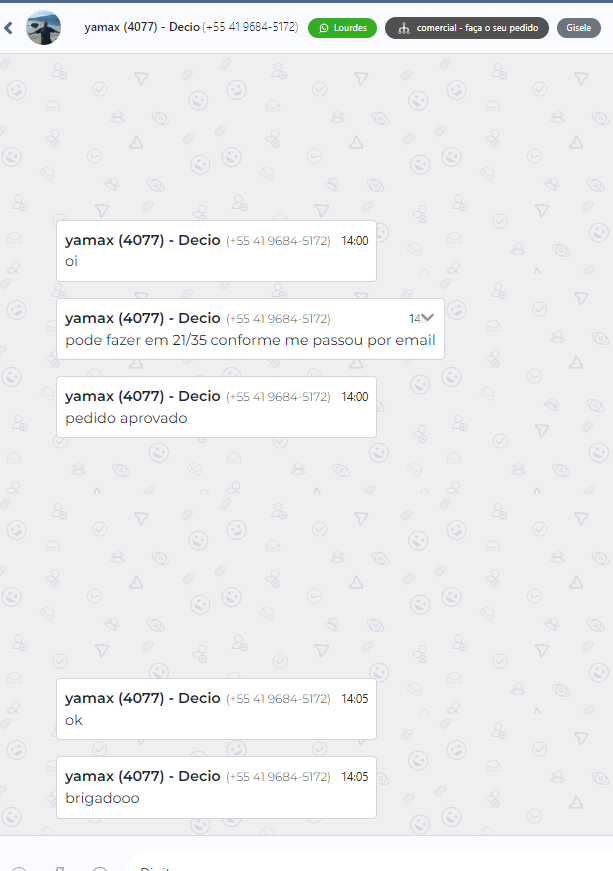Image resolution: width=613 pixels, height=871 pixels.
Task: Go back using the left chevron arrow
Action: [8, 28]
